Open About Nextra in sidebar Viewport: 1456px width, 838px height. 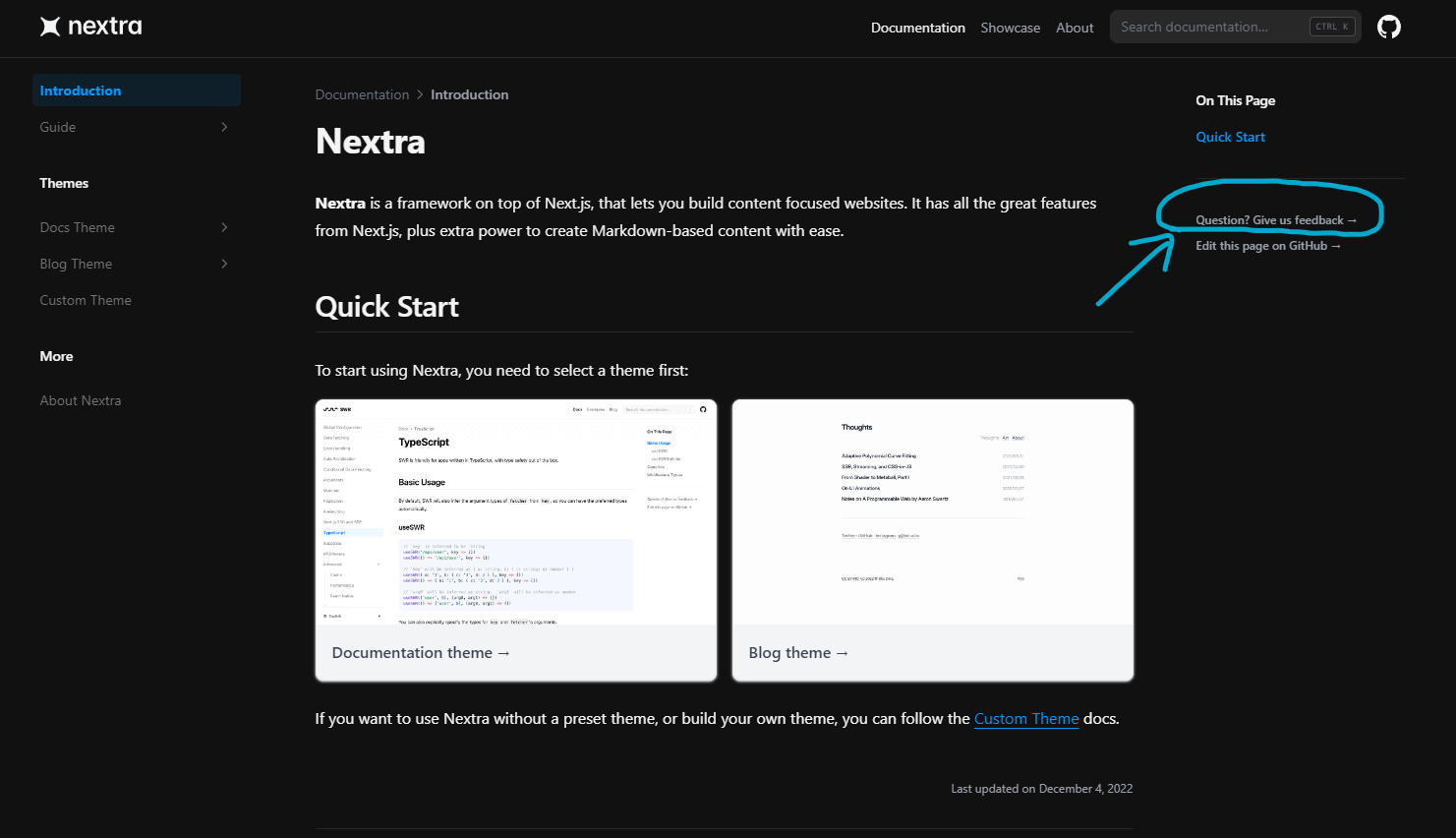coord(81,400)
